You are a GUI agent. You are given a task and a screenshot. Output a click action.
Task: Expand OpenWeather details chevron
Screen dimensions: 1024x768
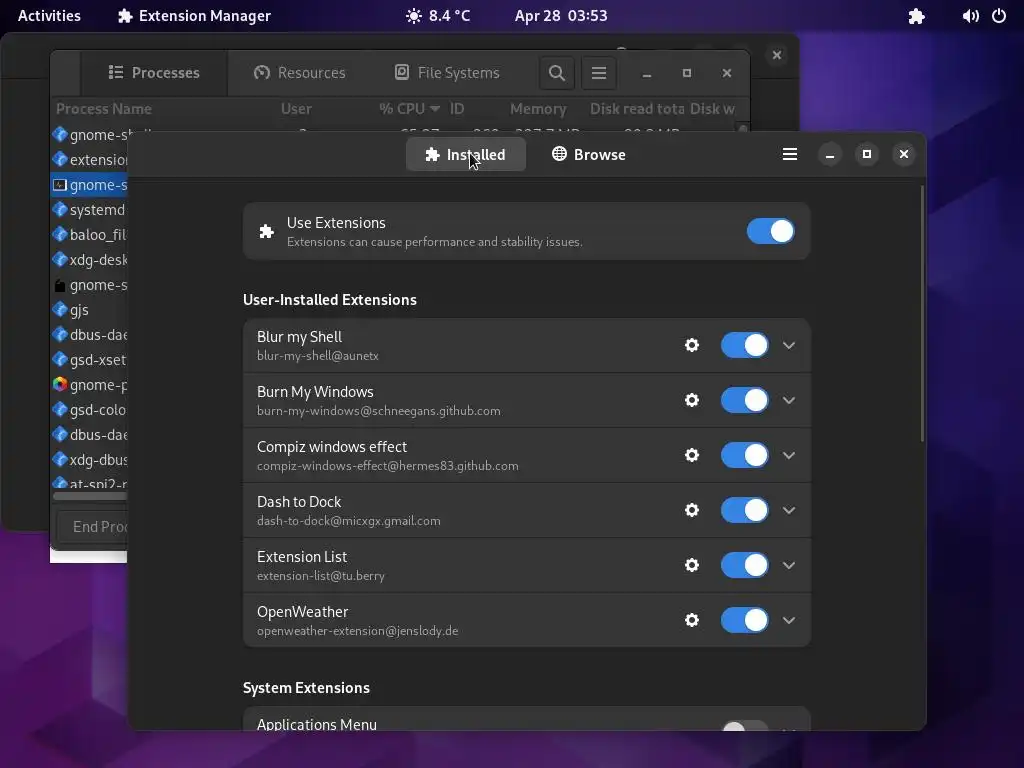(789, 620)
